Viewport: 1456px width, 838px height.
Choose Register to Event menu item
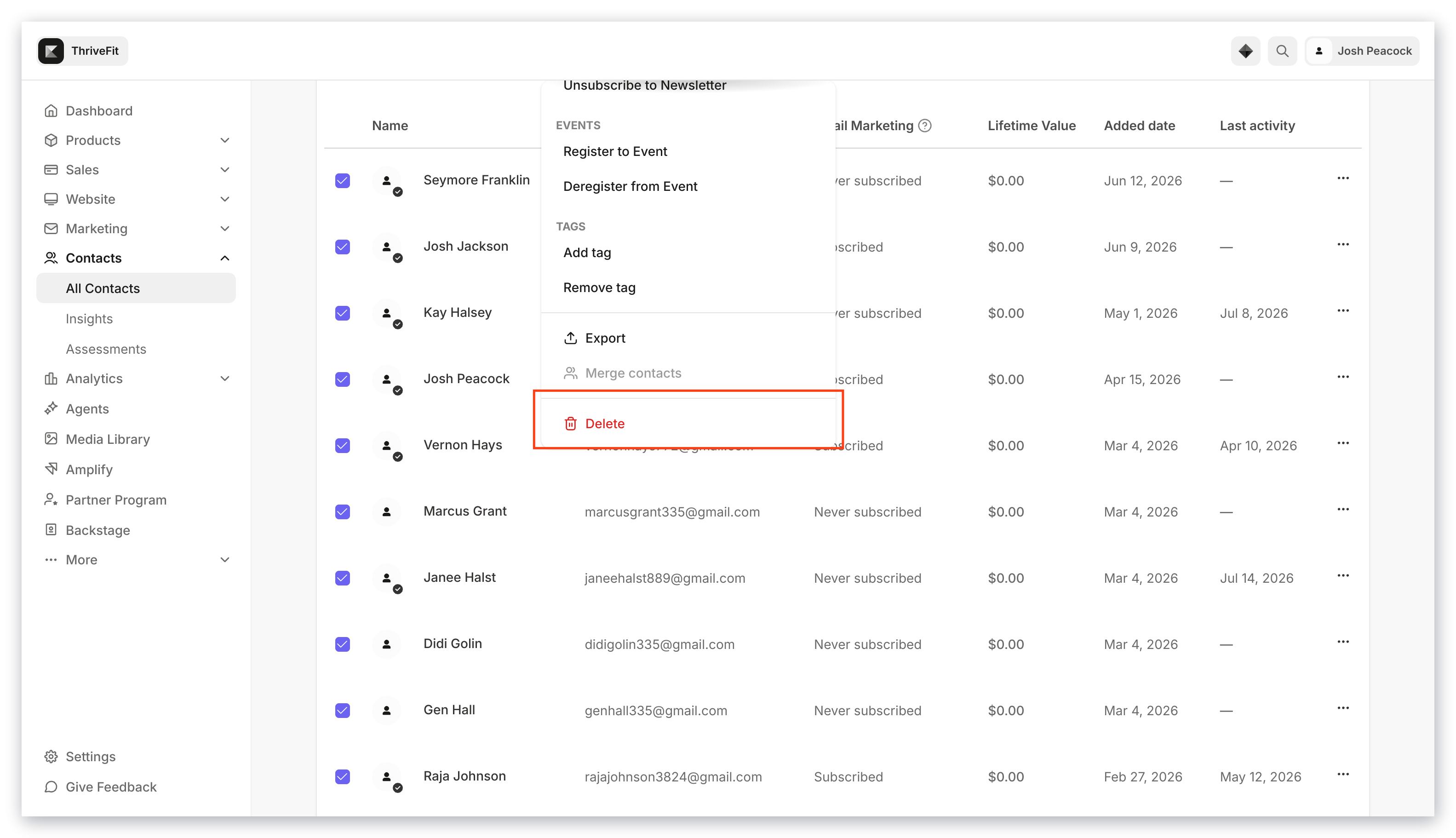[x=688, y=151]
